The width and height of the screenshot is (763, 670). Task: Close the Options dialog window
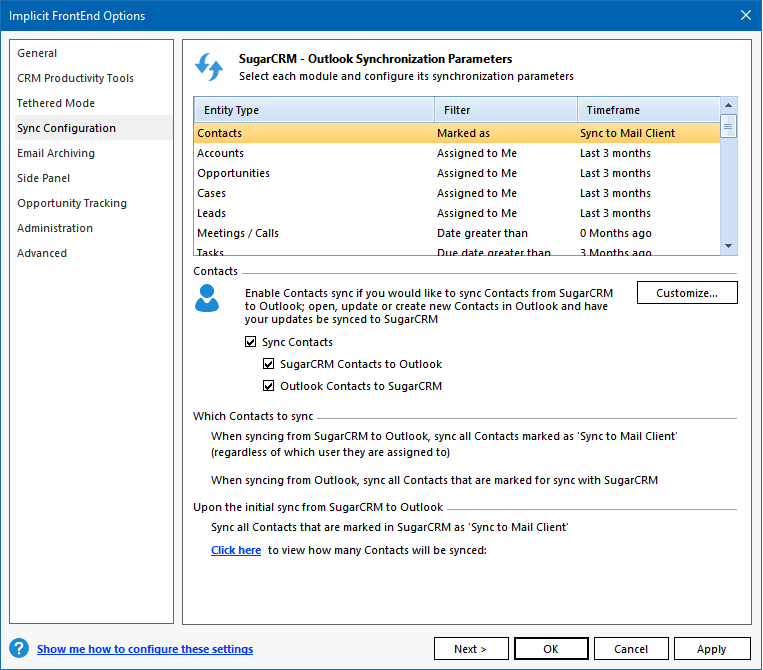745,15
